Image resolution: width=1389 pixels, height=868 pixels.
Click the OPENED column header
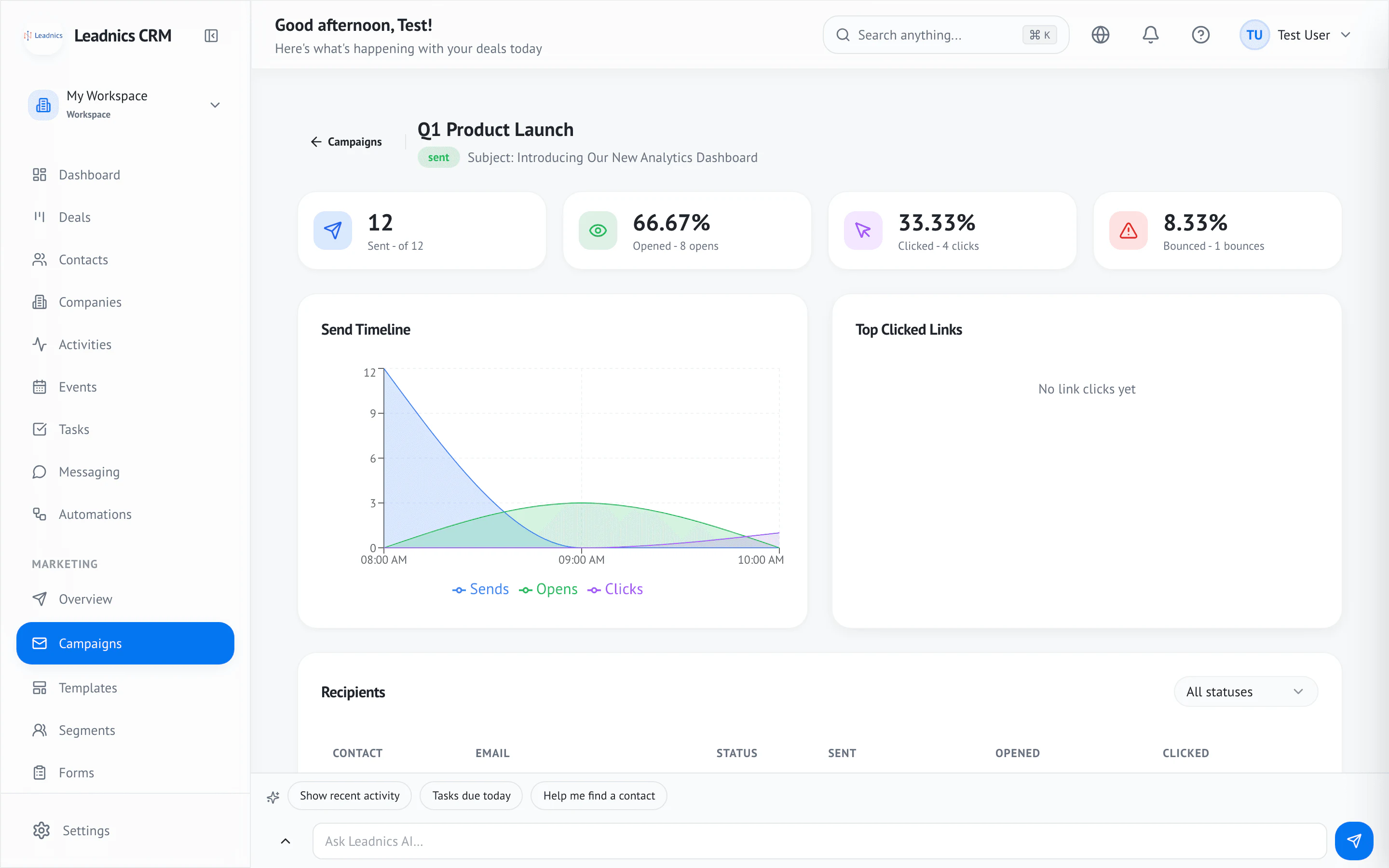coord(1018,753)
